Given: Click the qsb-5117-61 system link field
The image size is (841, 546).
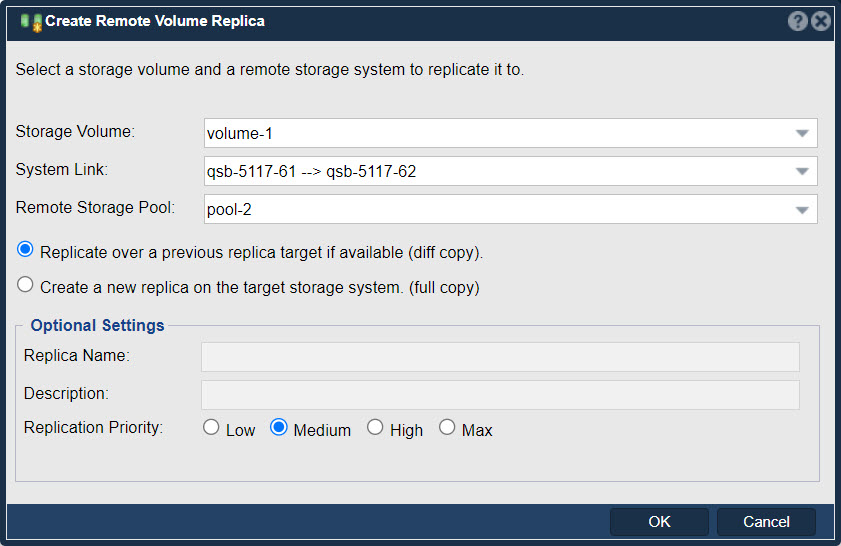Looking at the screenshot, I should pos(511,172).
